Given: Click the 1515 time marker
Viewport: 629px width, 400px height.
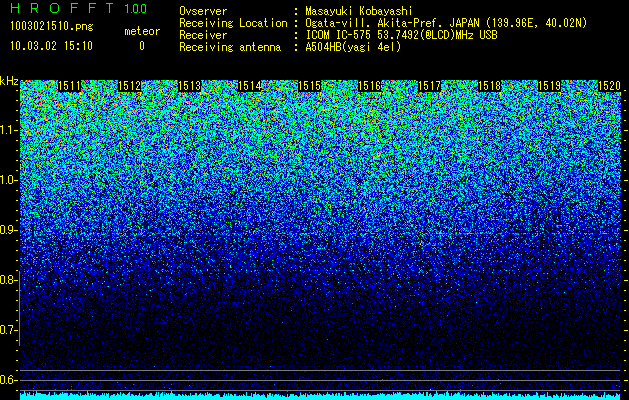Looking at the screenshot, I should (310, 86).
